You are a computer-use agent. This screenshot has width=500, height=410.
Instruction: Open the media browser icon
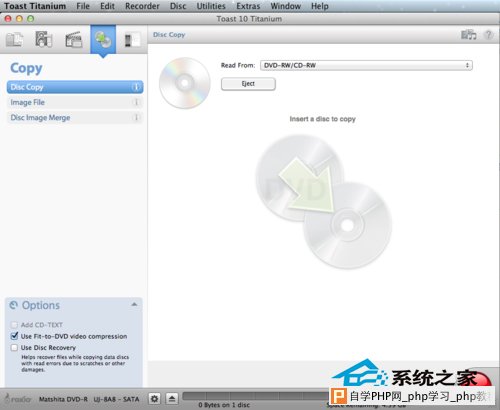pyautogui.click(x=468, y=35)
